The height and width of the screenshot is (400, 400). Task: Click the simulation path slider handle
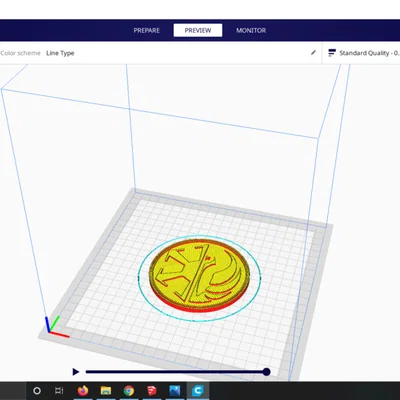tap(266, 372)
